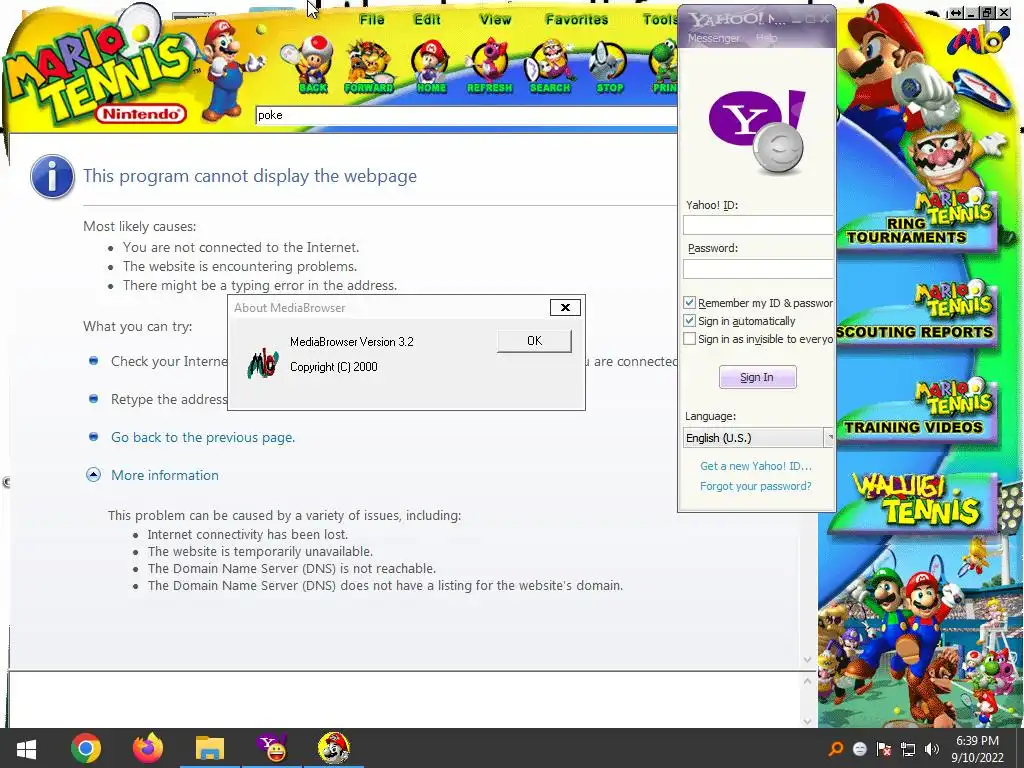Click the Sign In button
This screenshot has height=768, width=1024.
(757, 377)
